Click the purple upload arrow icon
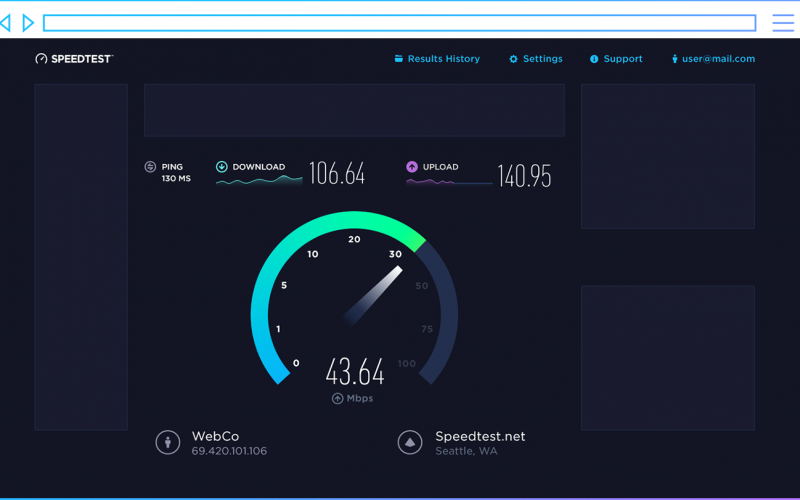This screenshot has width=800, height=500. [412, 167]
